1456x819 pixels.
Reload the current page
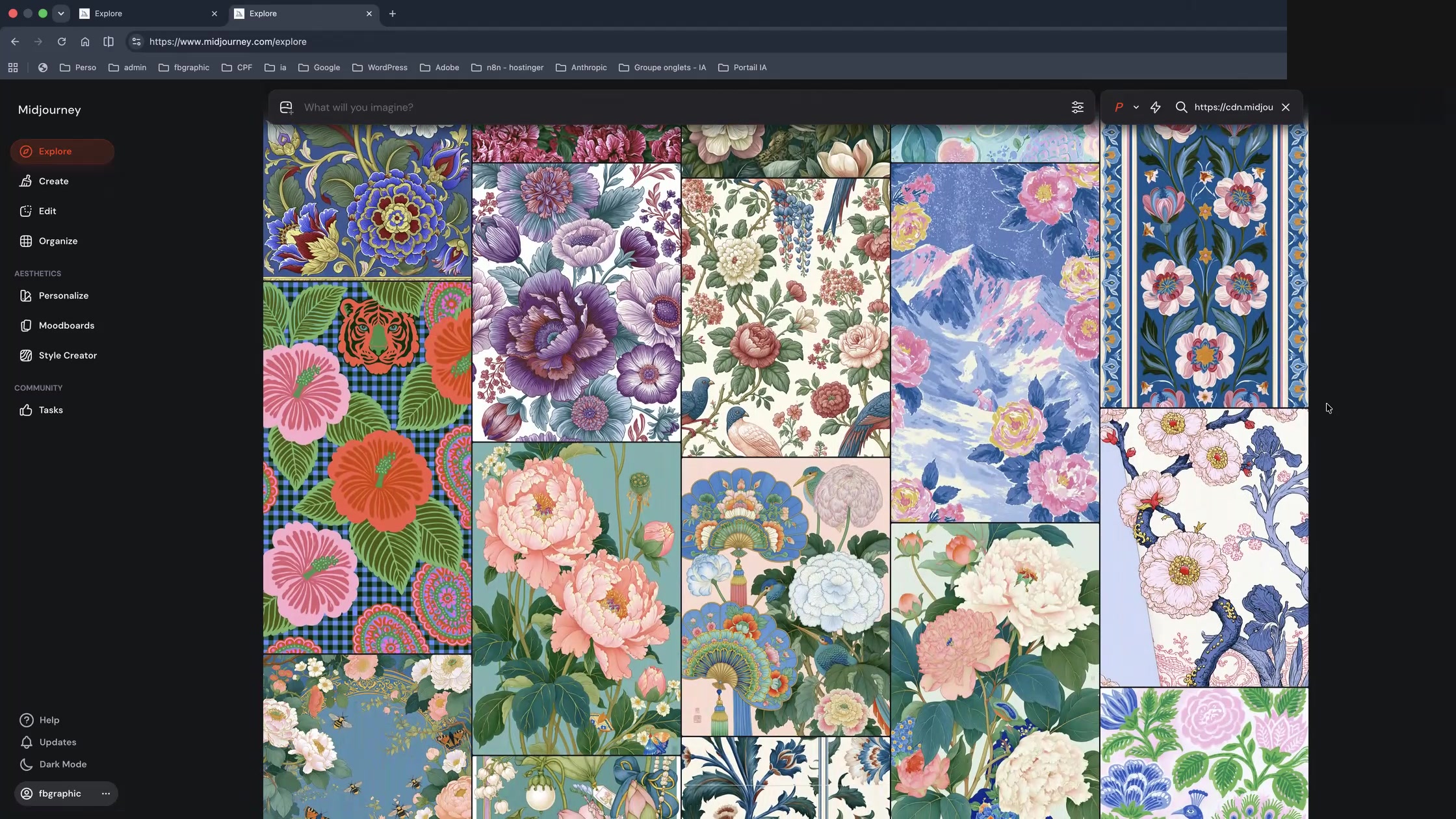62,42
